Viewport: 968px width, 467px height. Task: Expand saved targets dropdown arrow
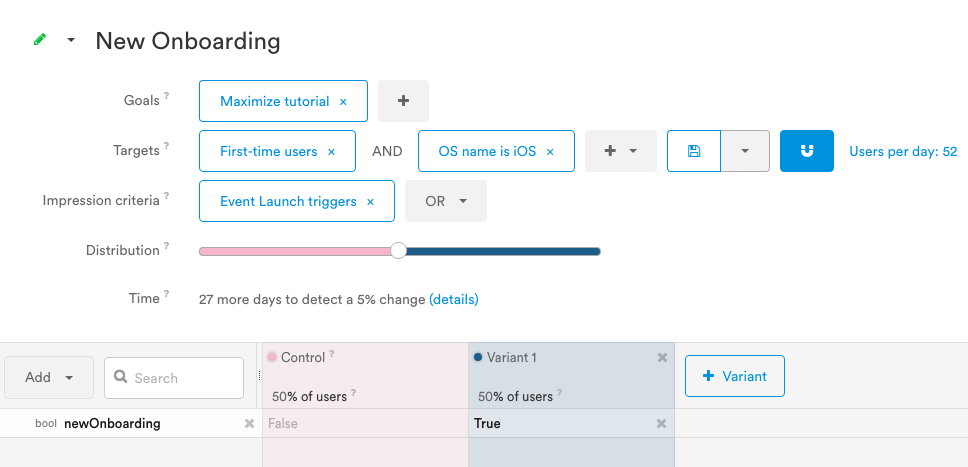(x=745, y=151)
